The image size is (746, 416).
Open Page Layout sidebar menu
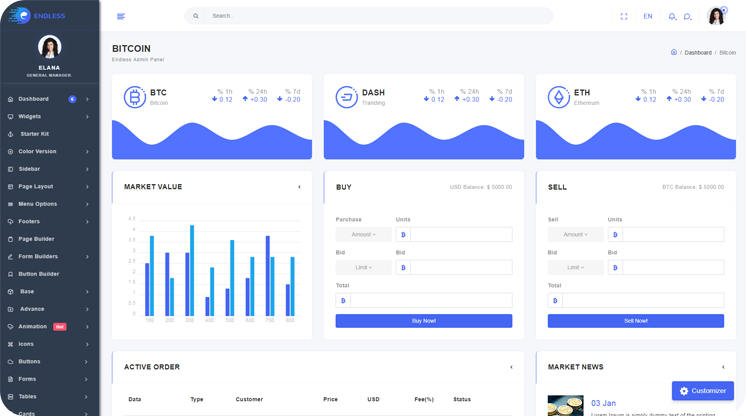(48, 187)
